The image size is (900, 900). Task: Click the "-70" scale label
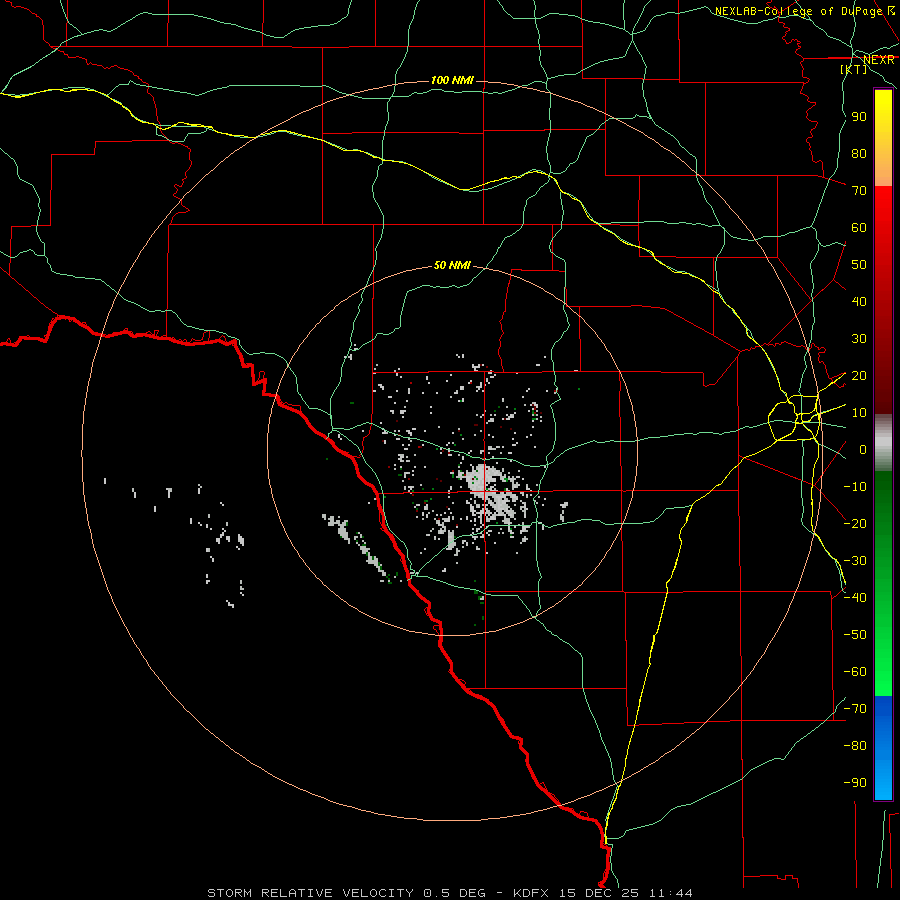click(855, 709)
